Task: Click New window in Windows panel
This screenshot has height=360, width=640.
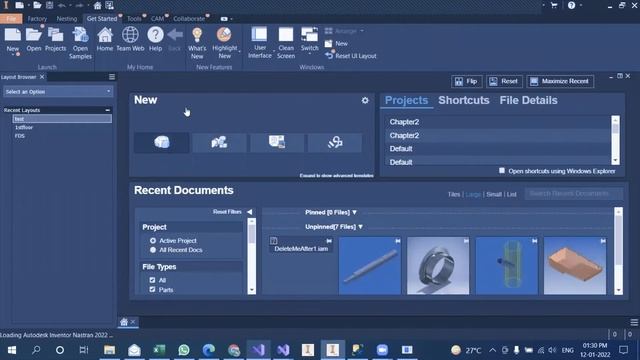Action: point(336,44)
